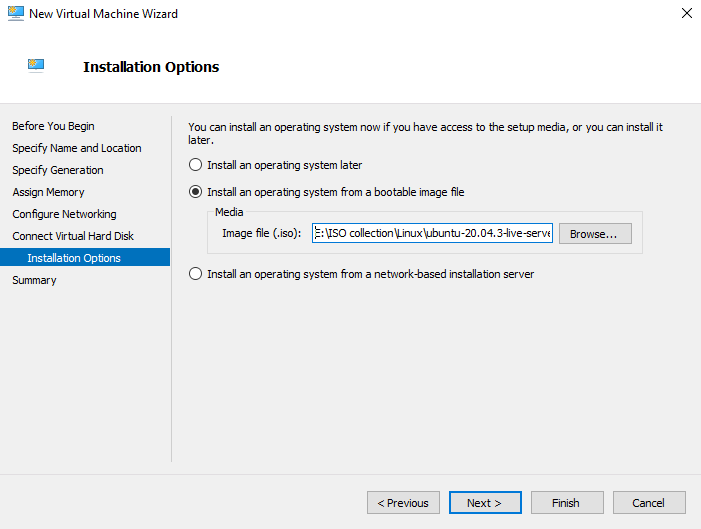Cancel the virtual machine wizard
Viewport: 701px width, 529px height.
pyautogui.click(x=648, y=503)
